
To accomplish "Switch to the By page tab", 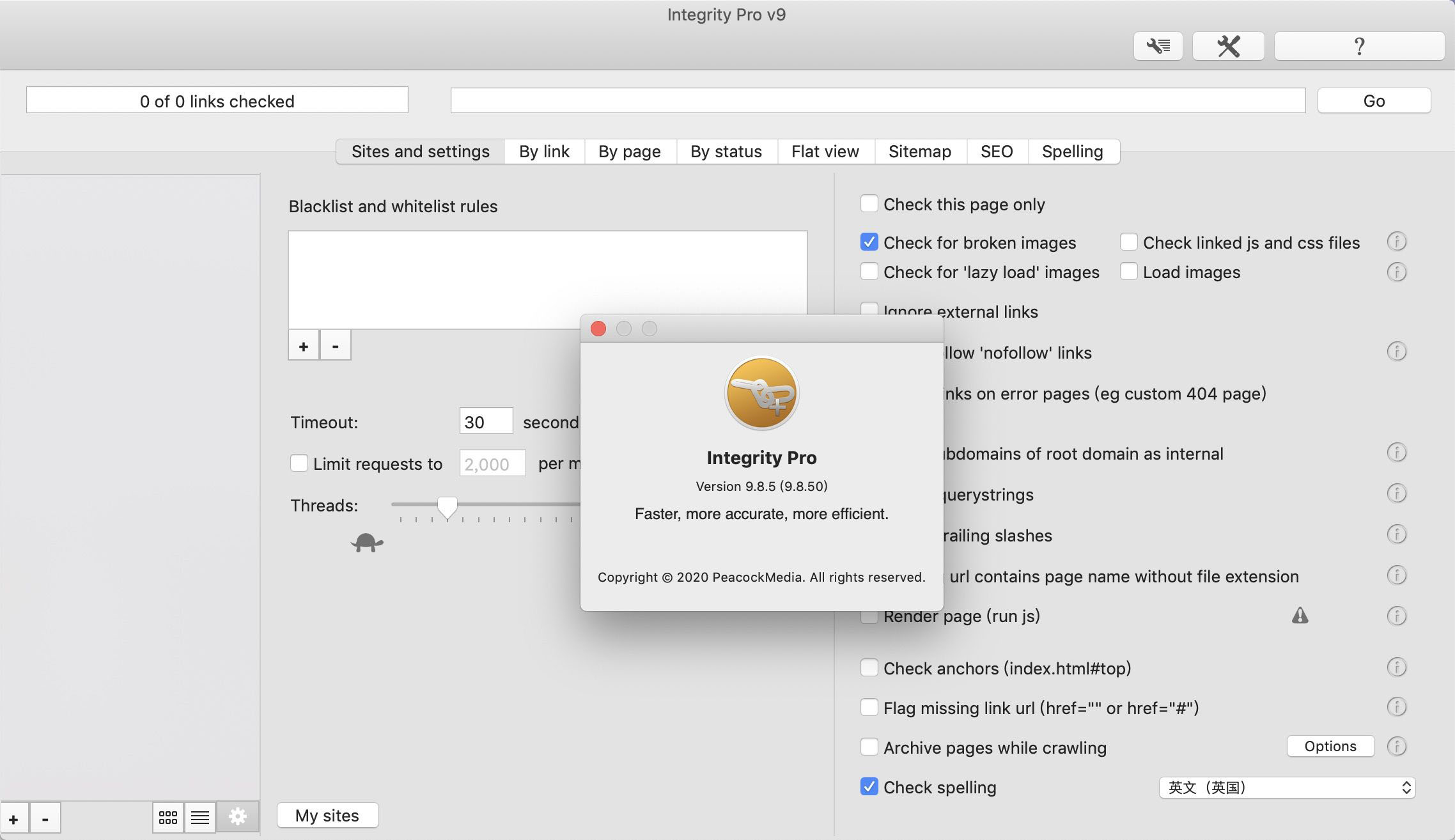I will tap(630, 152).
